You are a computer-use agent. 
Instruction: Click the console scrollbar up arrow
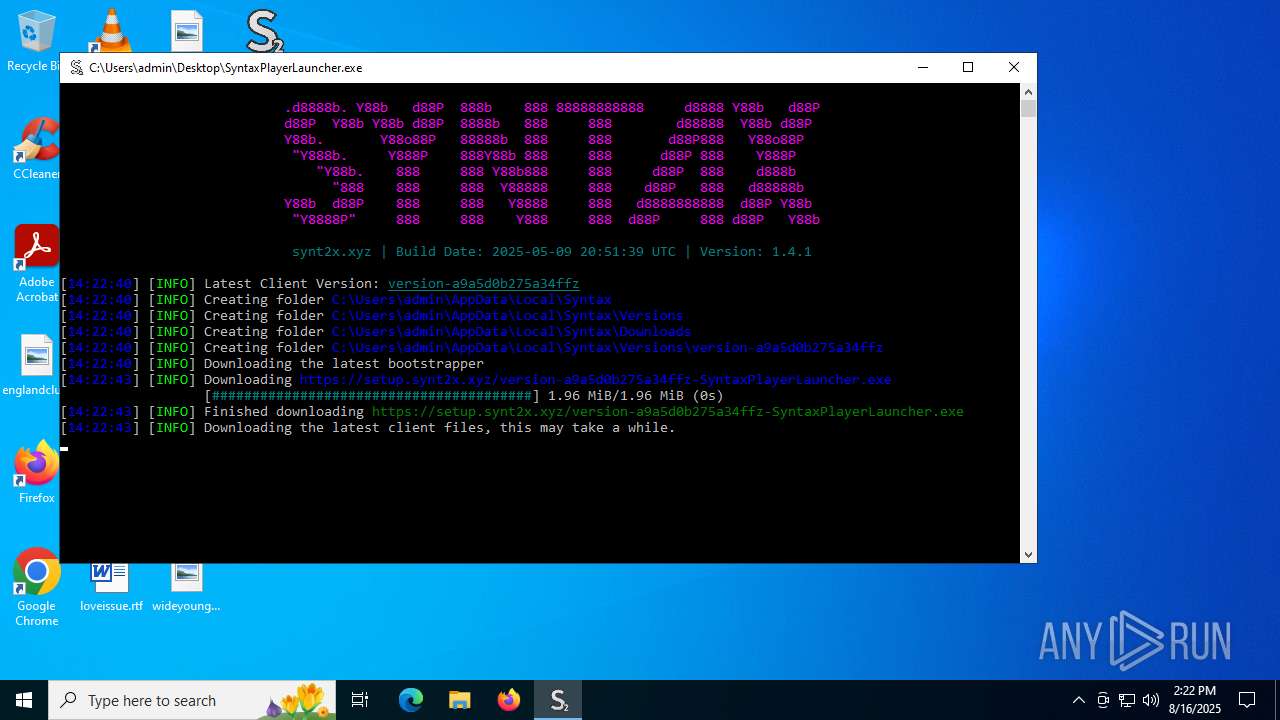[1028, 92]
